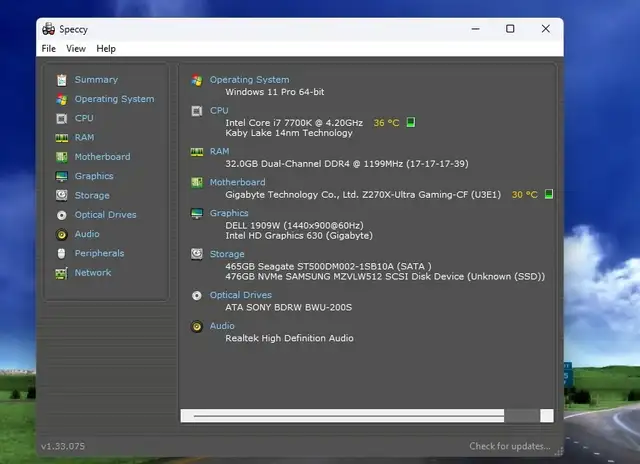This screenshot has width=640, height=464.
Task: Click the CPU chip icon in the sidebar
Action: [x=62, y=118]
